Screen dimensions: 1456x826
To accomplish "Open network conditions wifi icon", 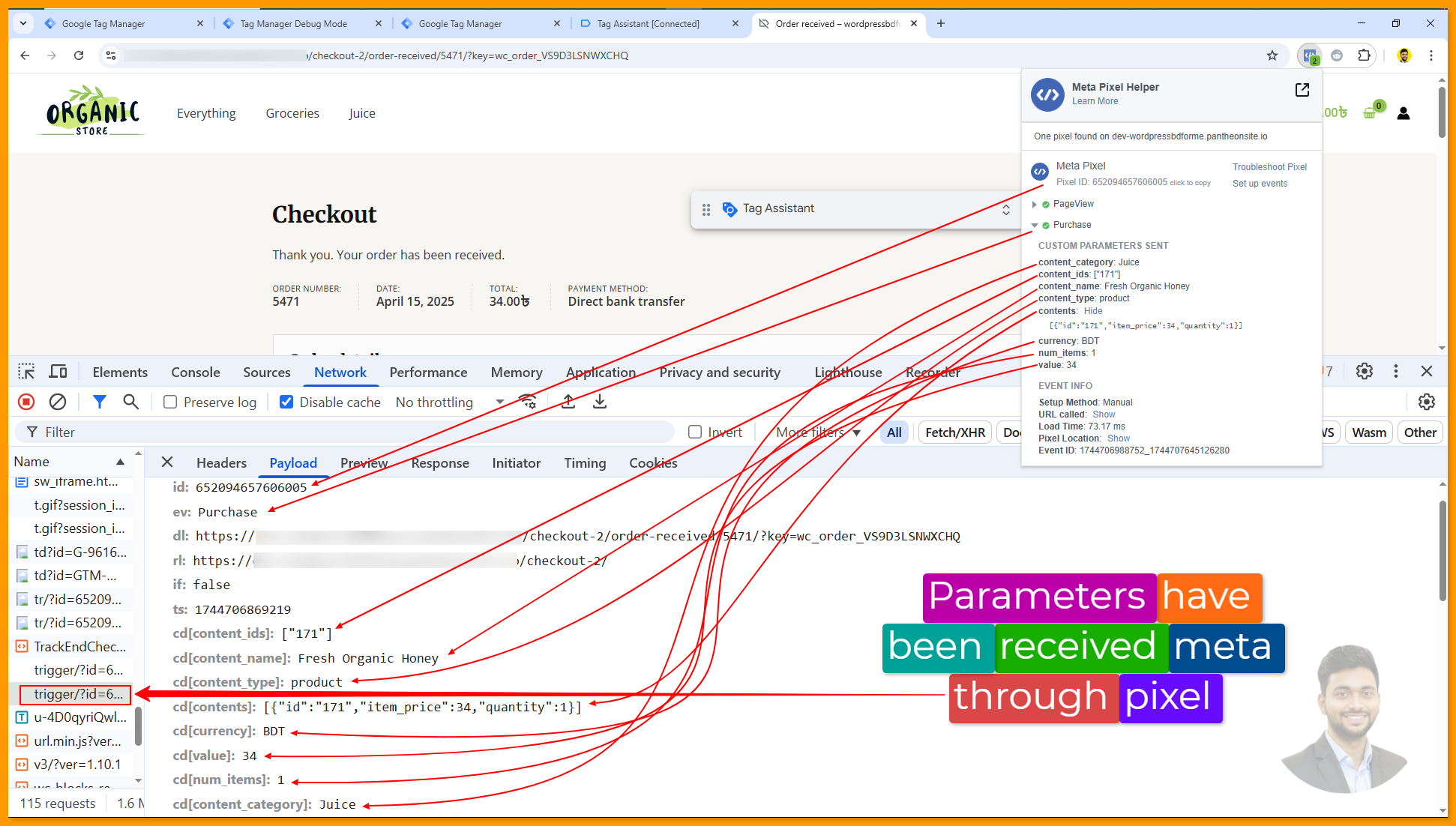I will pos(528,403).
